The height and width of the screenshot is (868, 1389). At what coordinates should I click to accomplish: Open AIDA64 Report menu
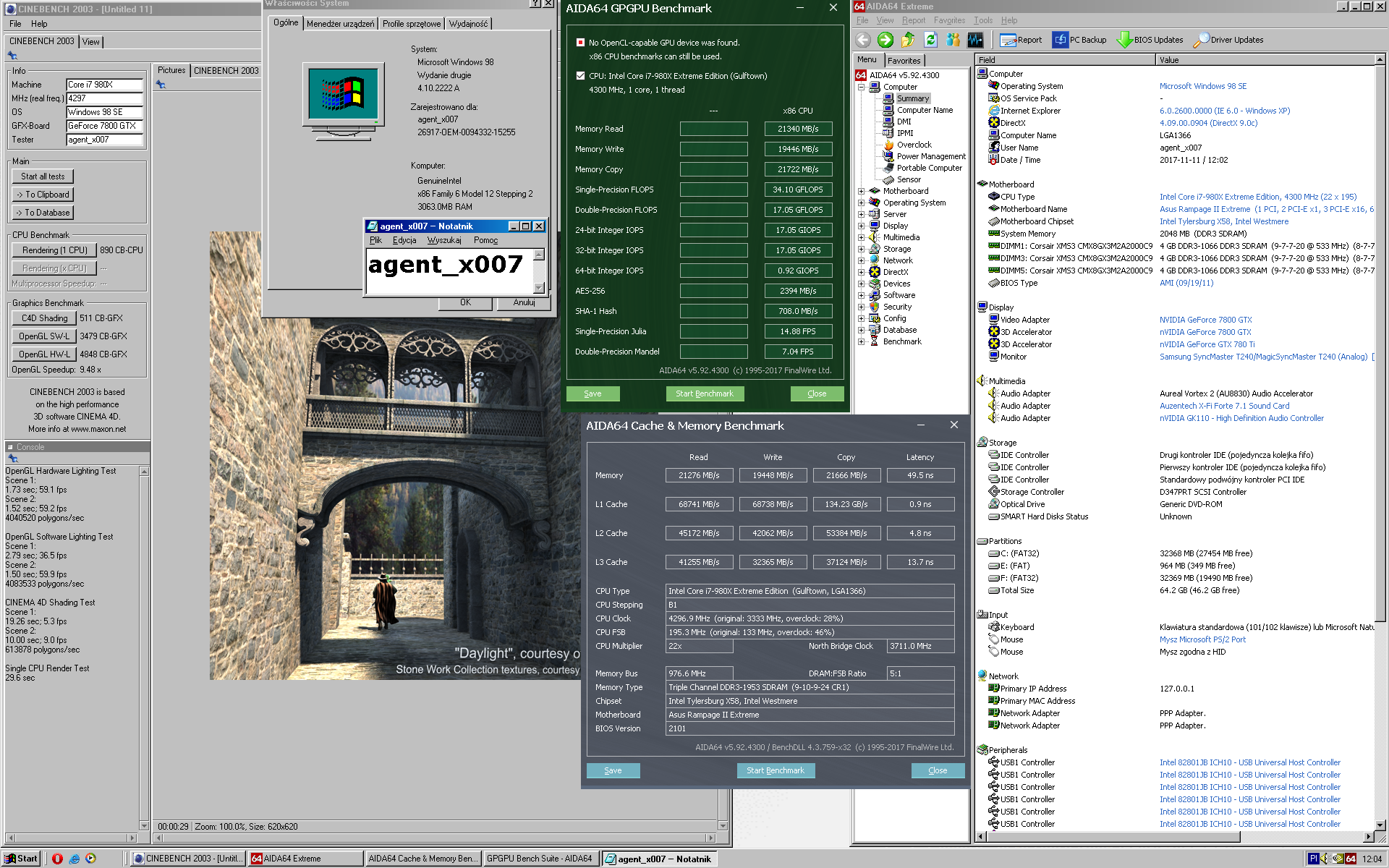(914, 20)
